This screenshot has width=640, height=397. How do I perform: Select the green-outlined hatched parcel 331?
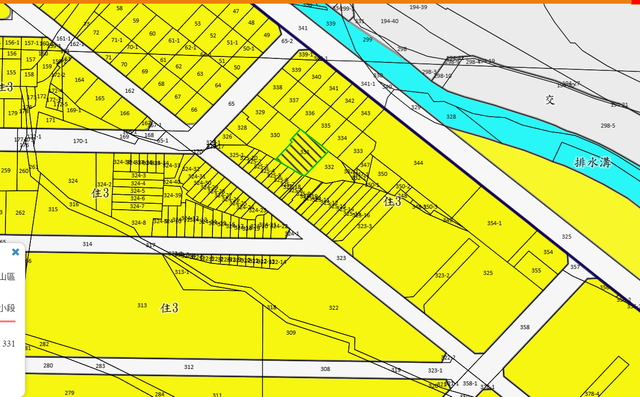coord(302,153)
